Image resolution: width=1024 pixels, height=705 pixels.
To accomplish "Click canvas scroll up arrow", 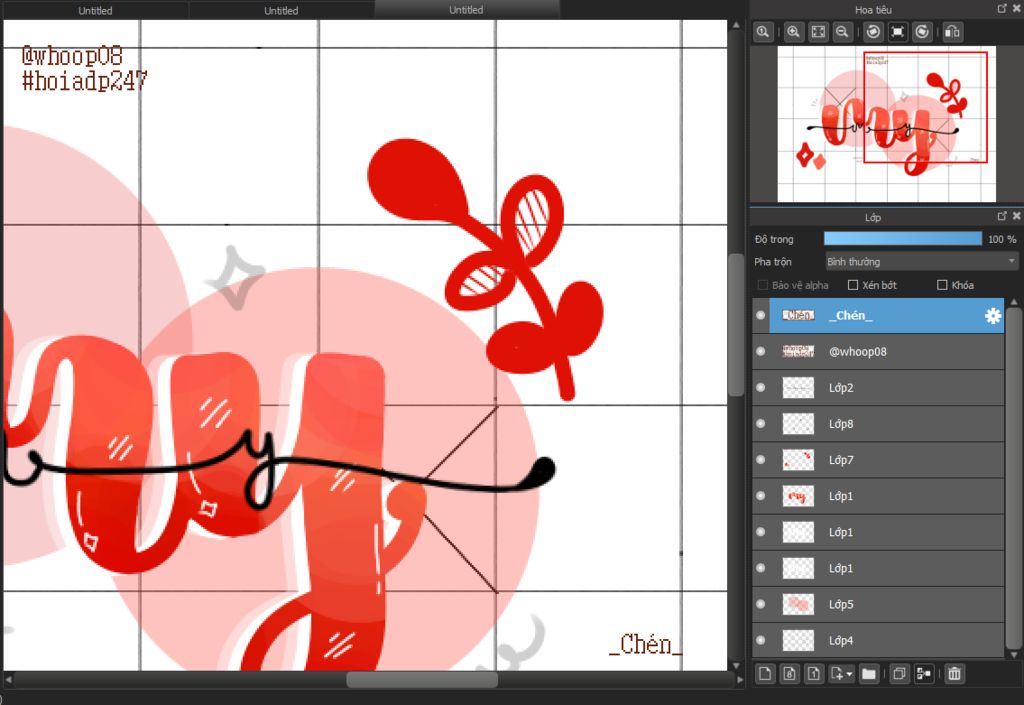I will tap(736, 25).
